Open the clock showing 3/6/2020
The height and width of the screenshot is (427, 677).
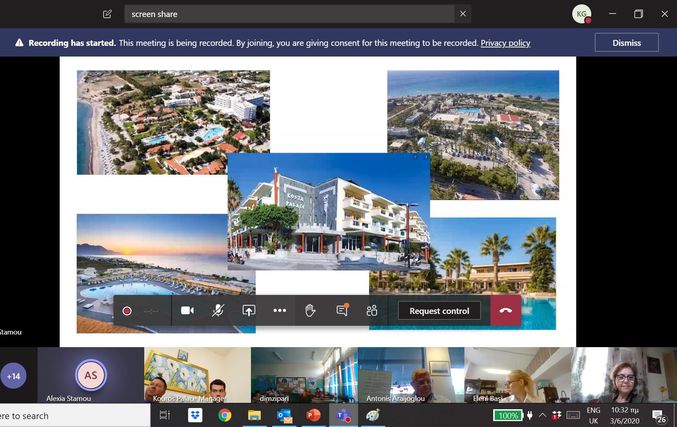tap(624, 415)
